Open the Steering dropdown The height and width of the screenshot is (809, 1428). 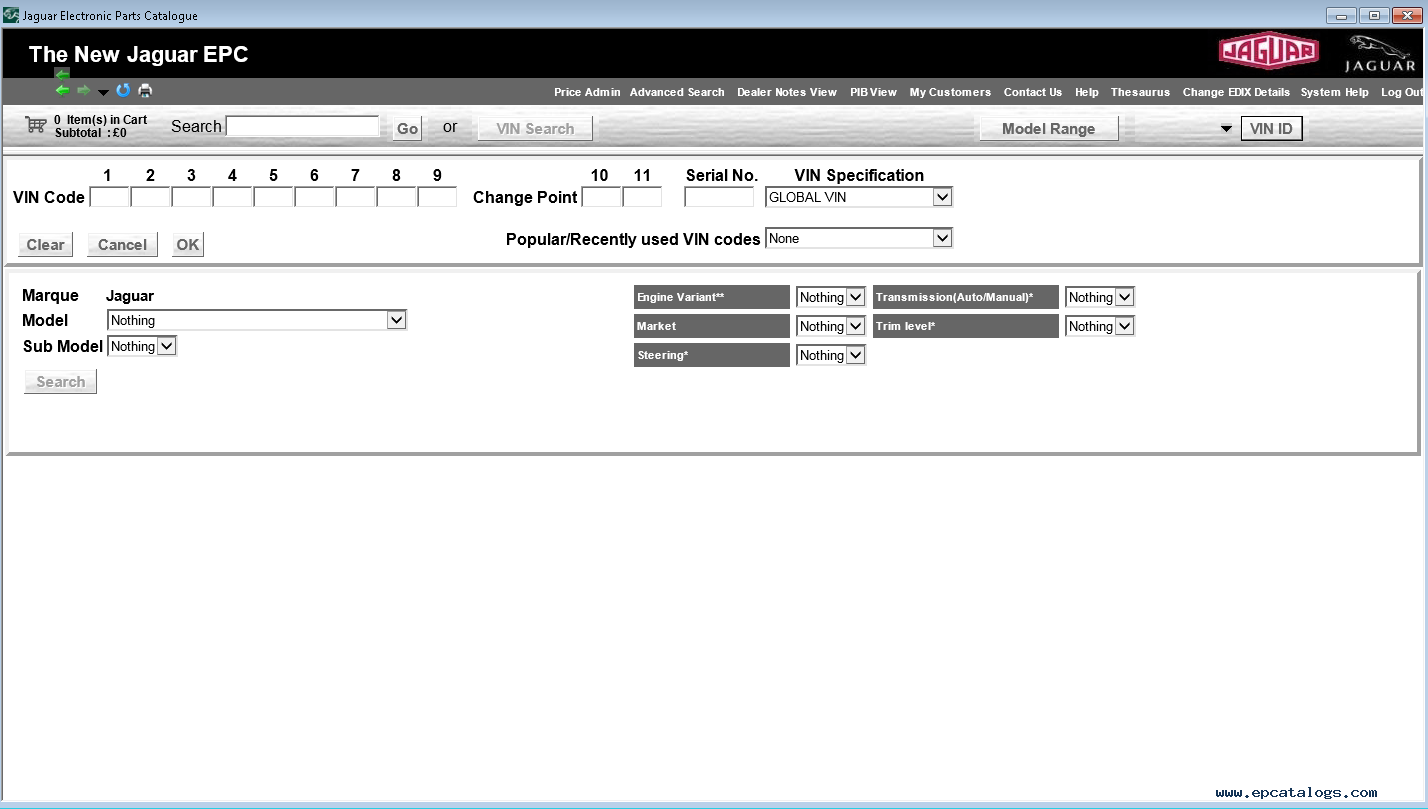[x=831, y=355]
